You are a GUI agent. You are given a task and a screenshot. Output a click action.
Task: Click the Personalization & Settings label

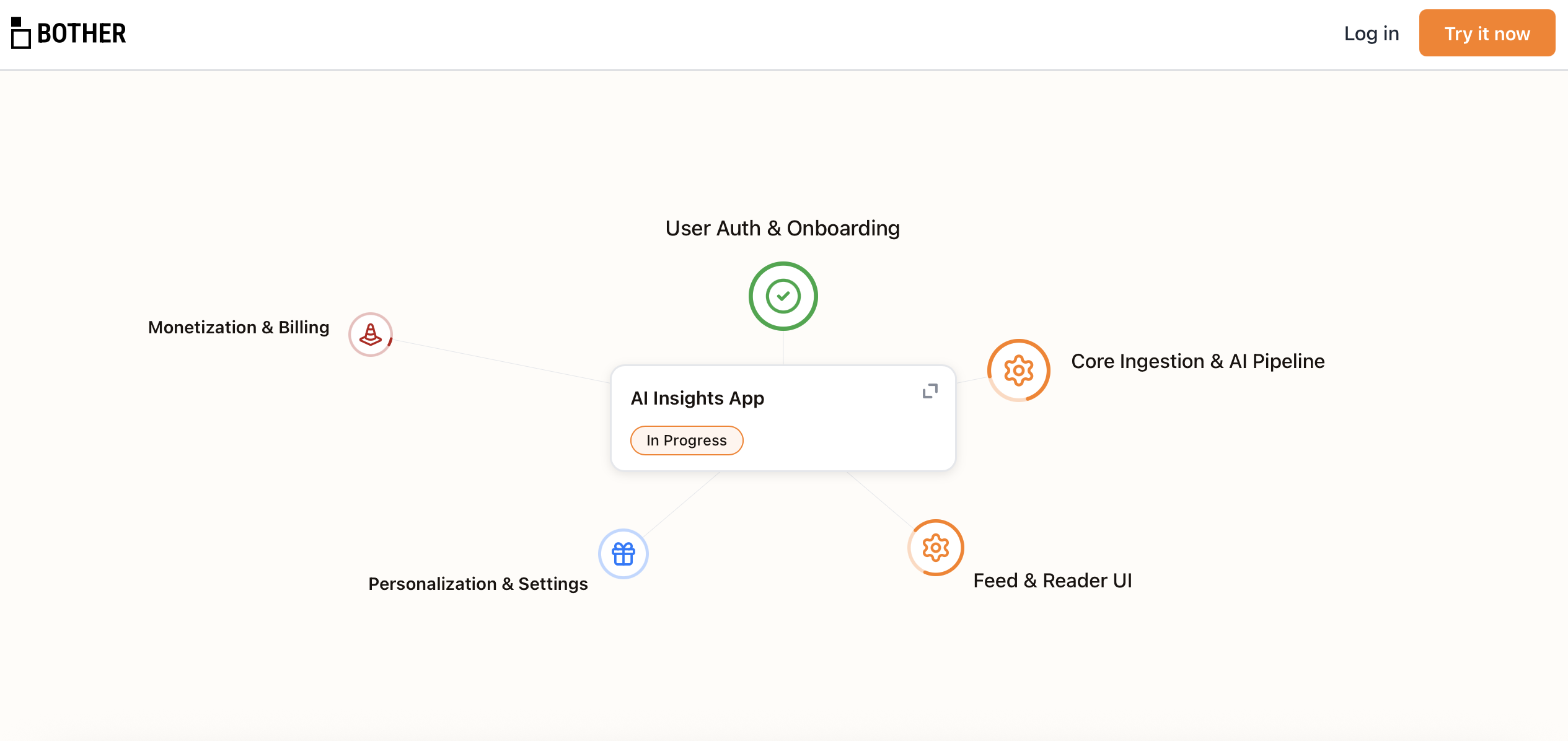478,583
